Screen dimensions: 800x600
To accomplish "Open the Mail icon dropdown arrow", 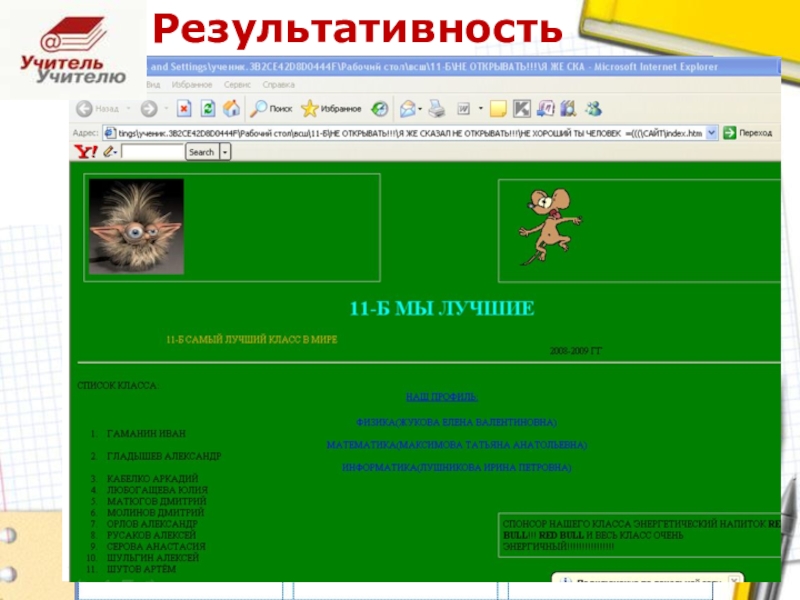I will (x=420, y=109).
